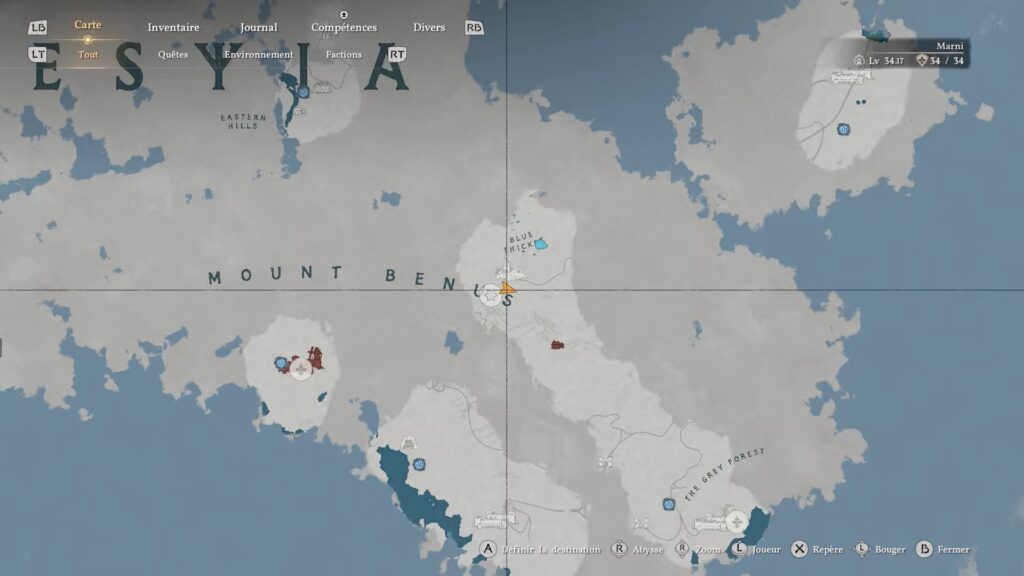Image resolution: width=1024 pixels, height=576 pixels.
Task: Select the red settlement marker in western clearing
Action: (x=315, y=358)
